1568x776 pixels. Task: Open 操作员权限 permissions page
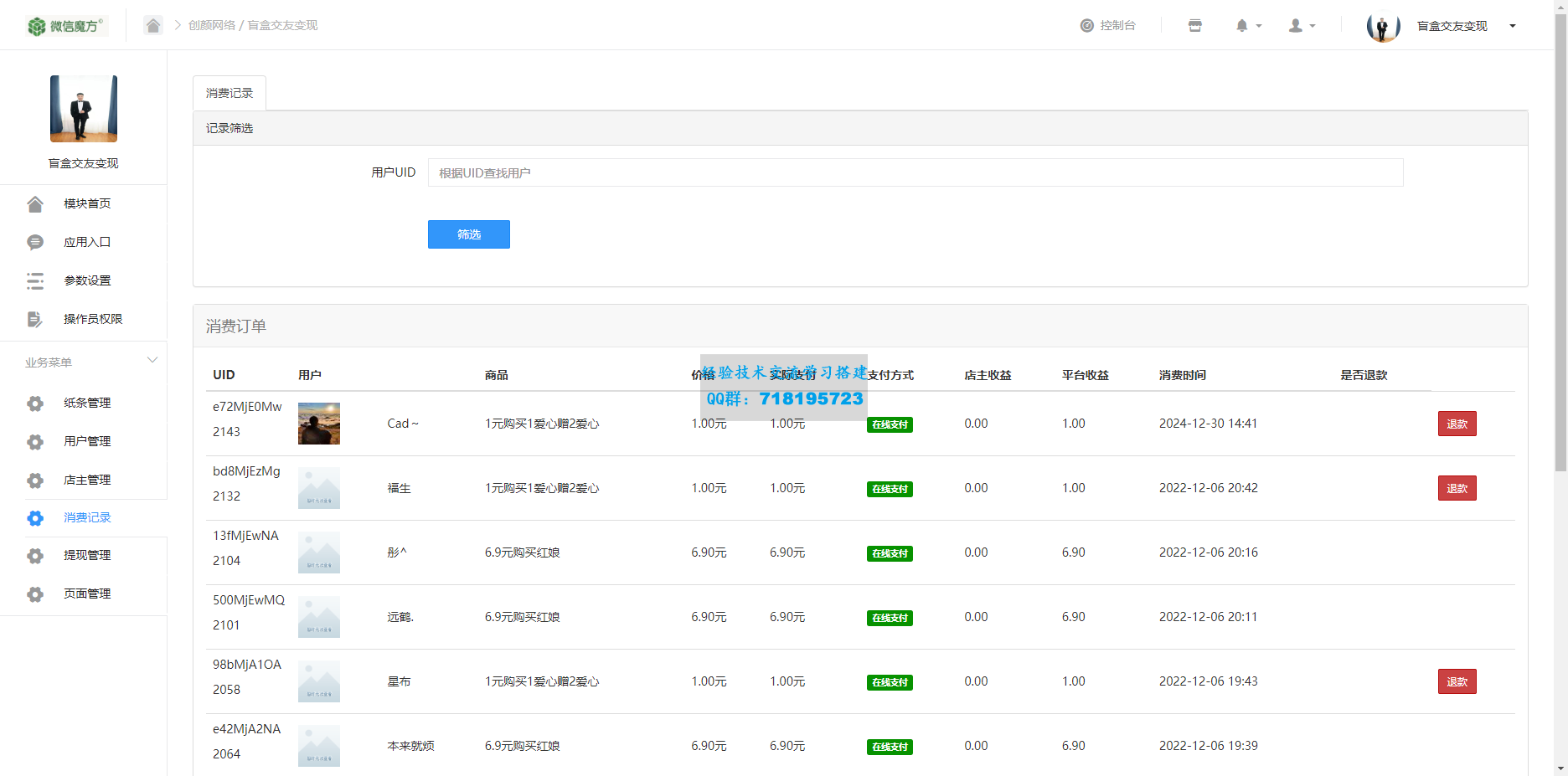click(x=92, y=319)
